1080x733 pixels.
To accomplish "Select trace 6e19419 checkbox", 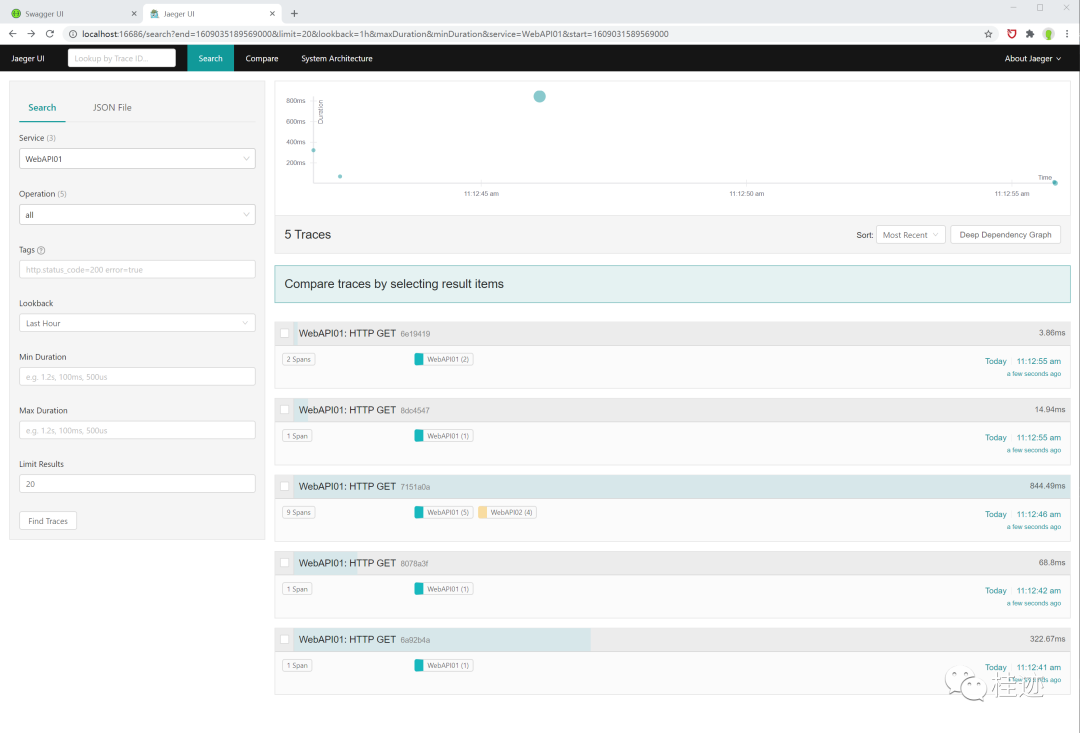I will pyautogui.click(x=284, y=333).
